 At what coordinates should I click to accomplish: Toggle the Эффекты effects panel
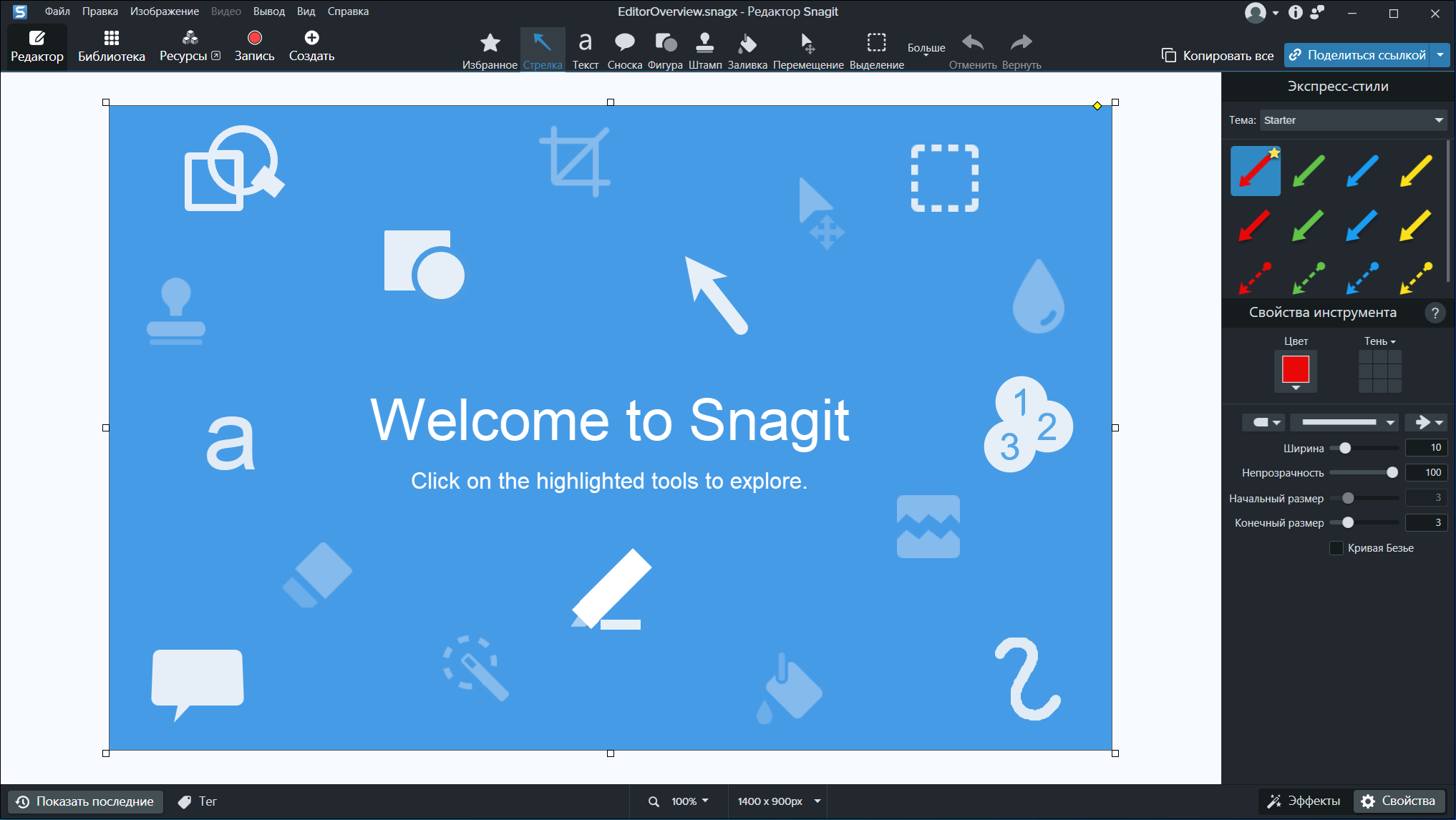pyautogui.click(x=1304, y=801)
